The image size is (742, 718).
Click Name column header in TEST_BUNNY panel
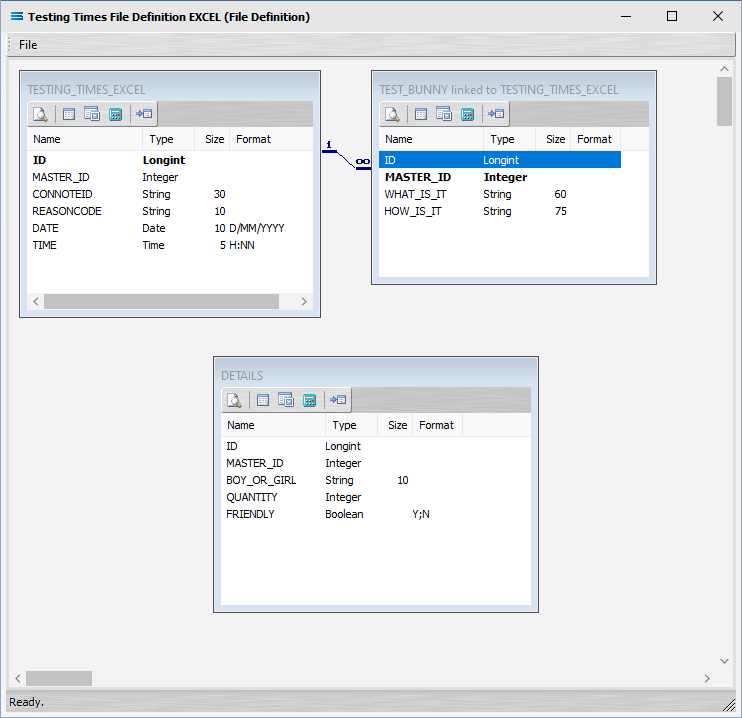pos(431,139)
